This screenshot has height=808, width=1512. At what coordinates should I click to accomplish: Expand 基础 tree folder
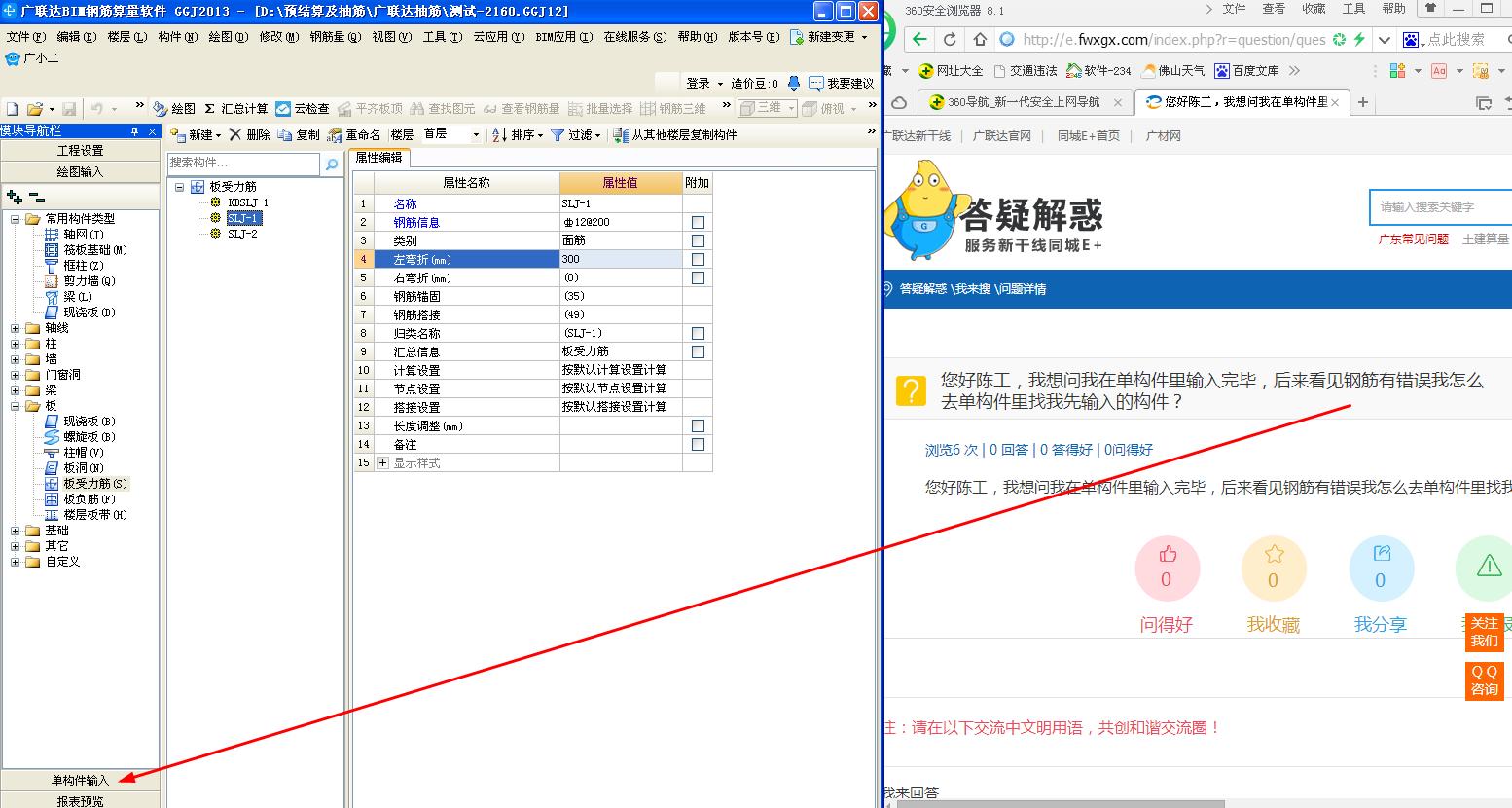pyautogui.click(x=16, y=531)
